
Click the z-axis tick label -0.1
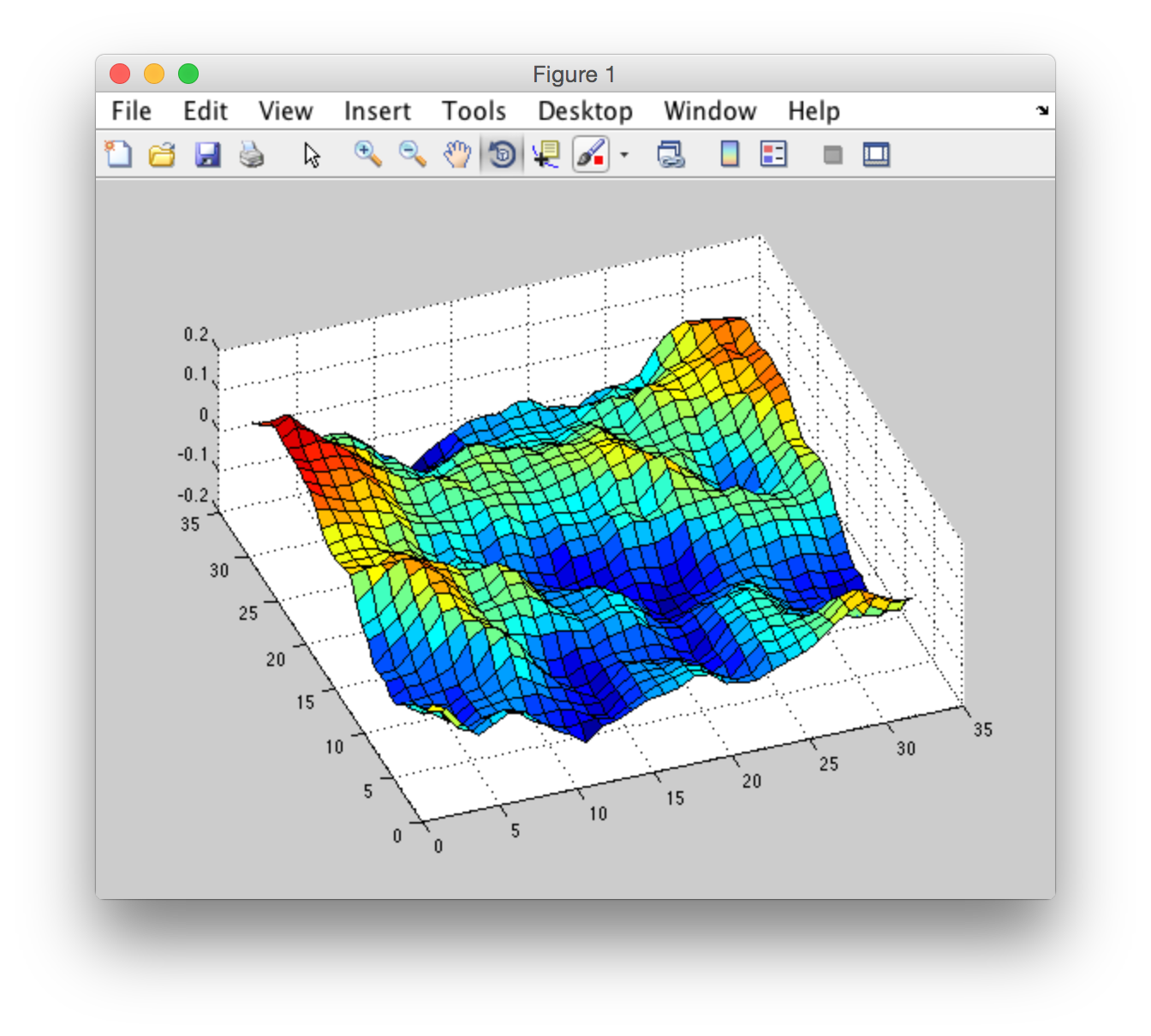(193, 455)
